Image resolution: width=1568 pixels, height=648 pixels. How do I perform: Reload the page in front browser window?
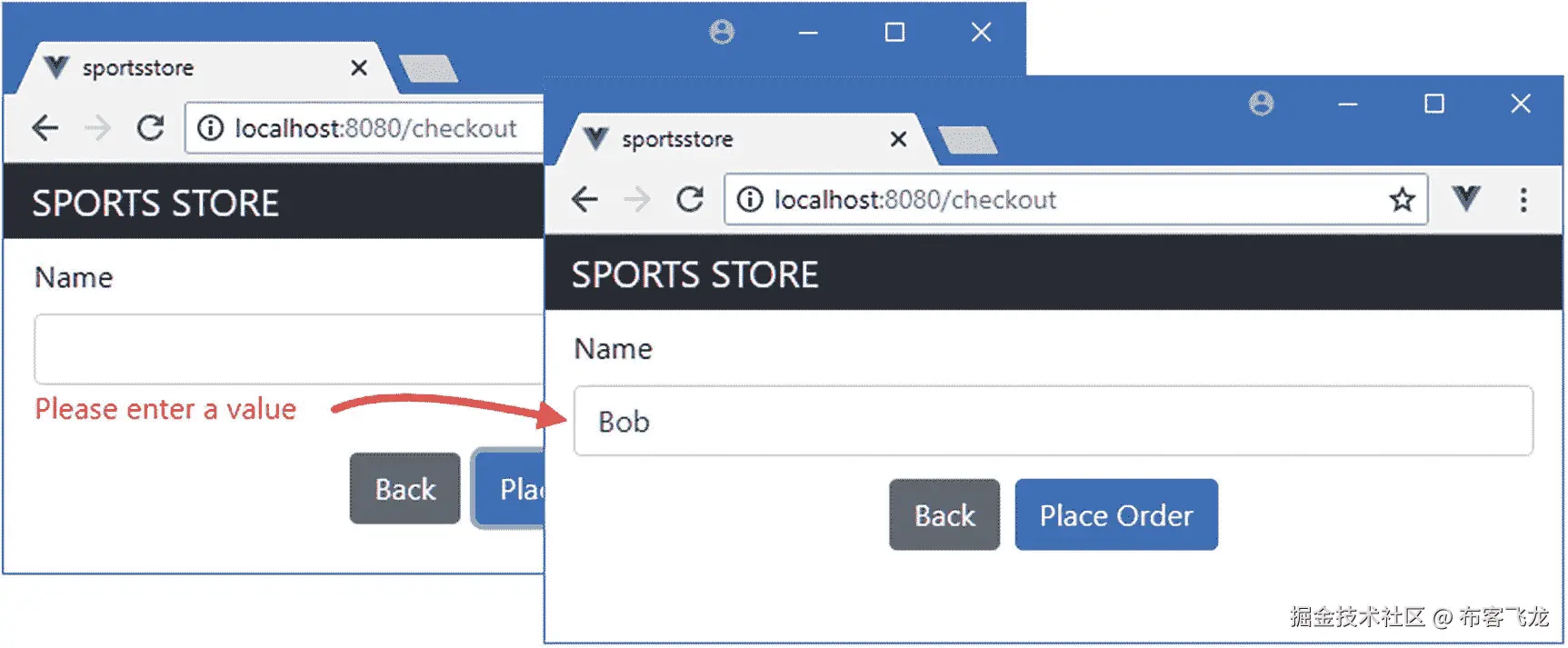coord(690,199)
